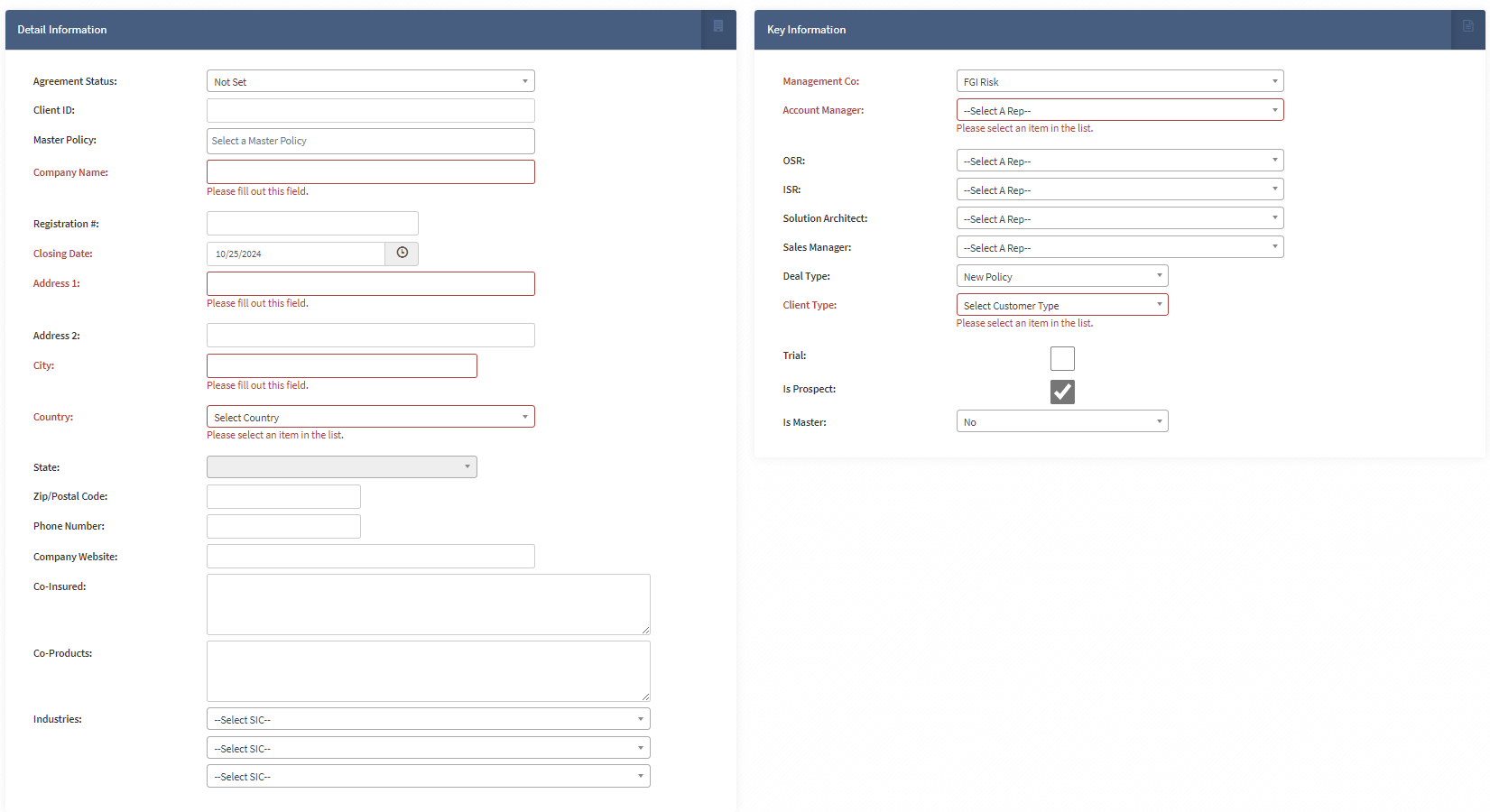
Task: Click the Detail Information panel title
Action: tap(62, 30)
